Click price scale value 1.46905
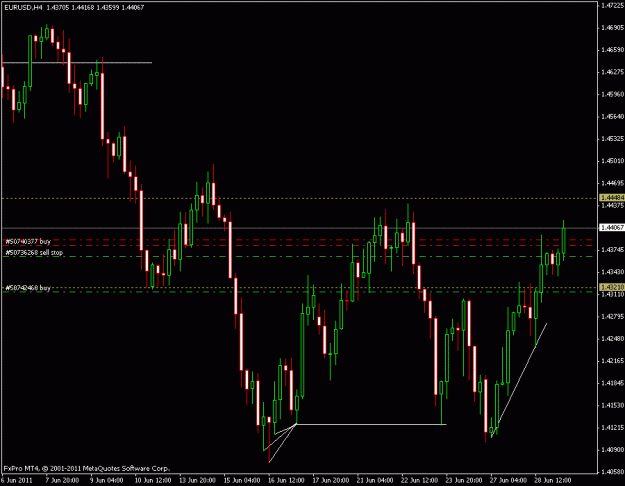 612,28
